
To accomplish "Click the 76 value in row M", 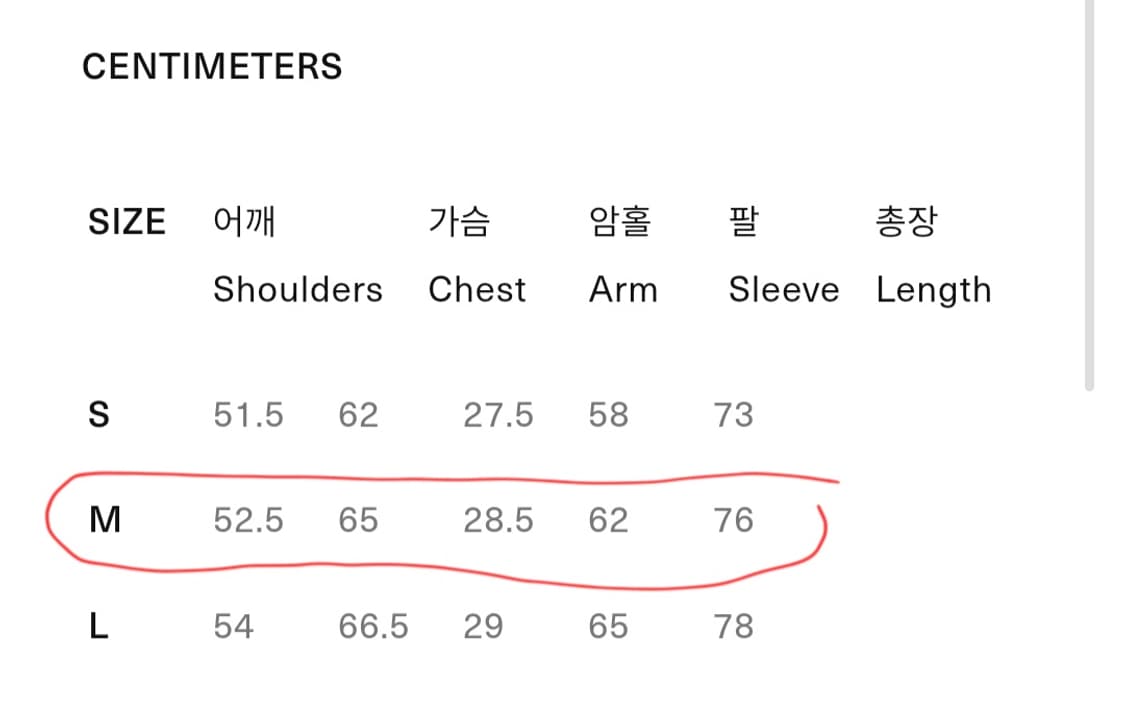I will pos(733,520).
